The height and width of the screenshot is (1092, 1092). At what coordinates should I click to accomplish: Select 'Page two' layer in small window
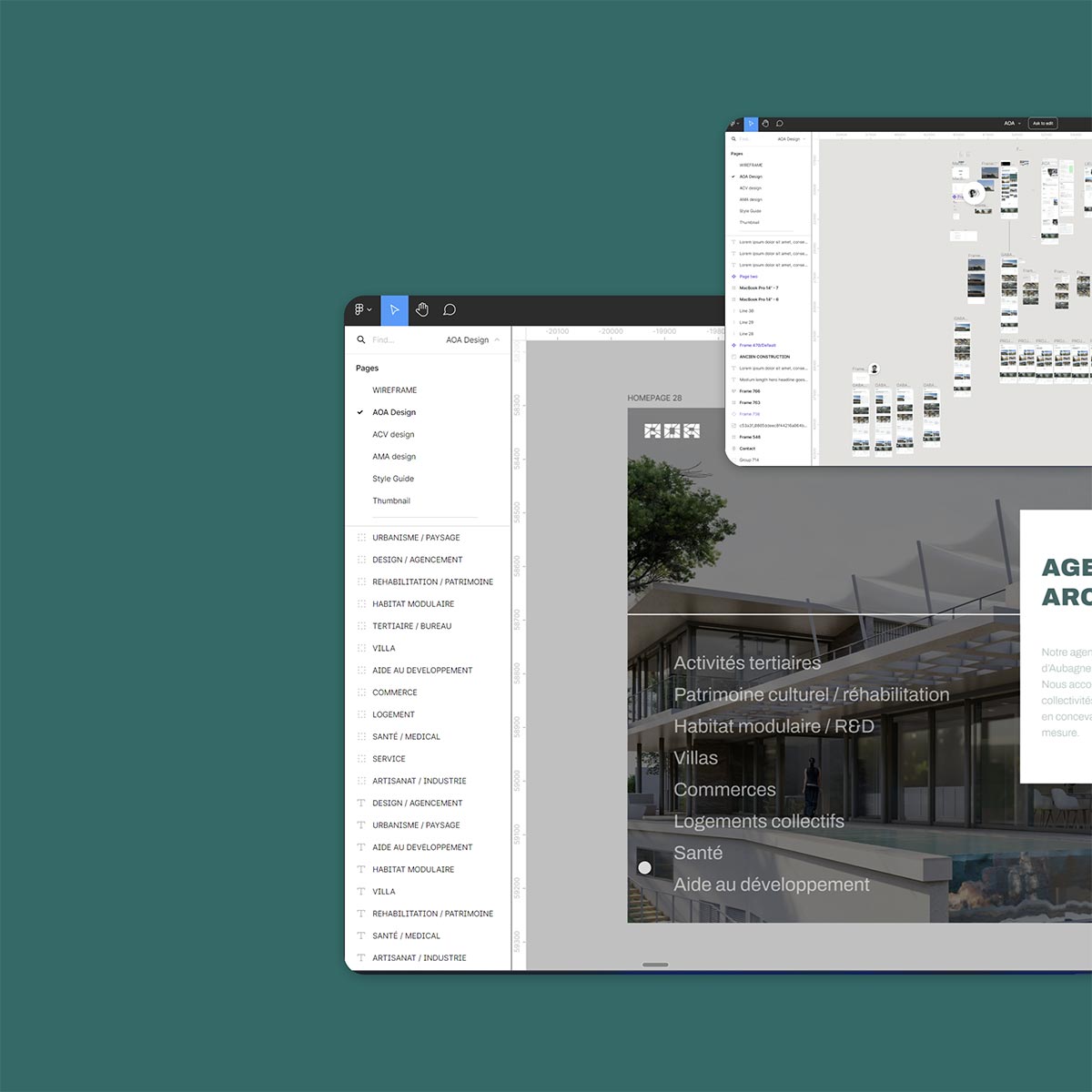748,277
